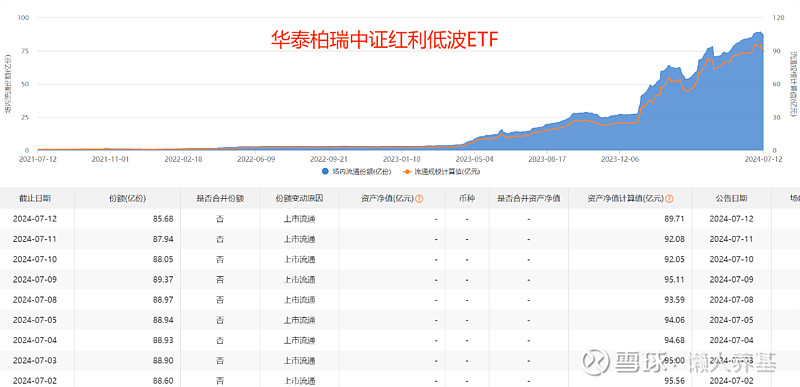Click the chart x-axis label 2022-06-09
The image size is (800, 387).
click(x=256, y=159)
